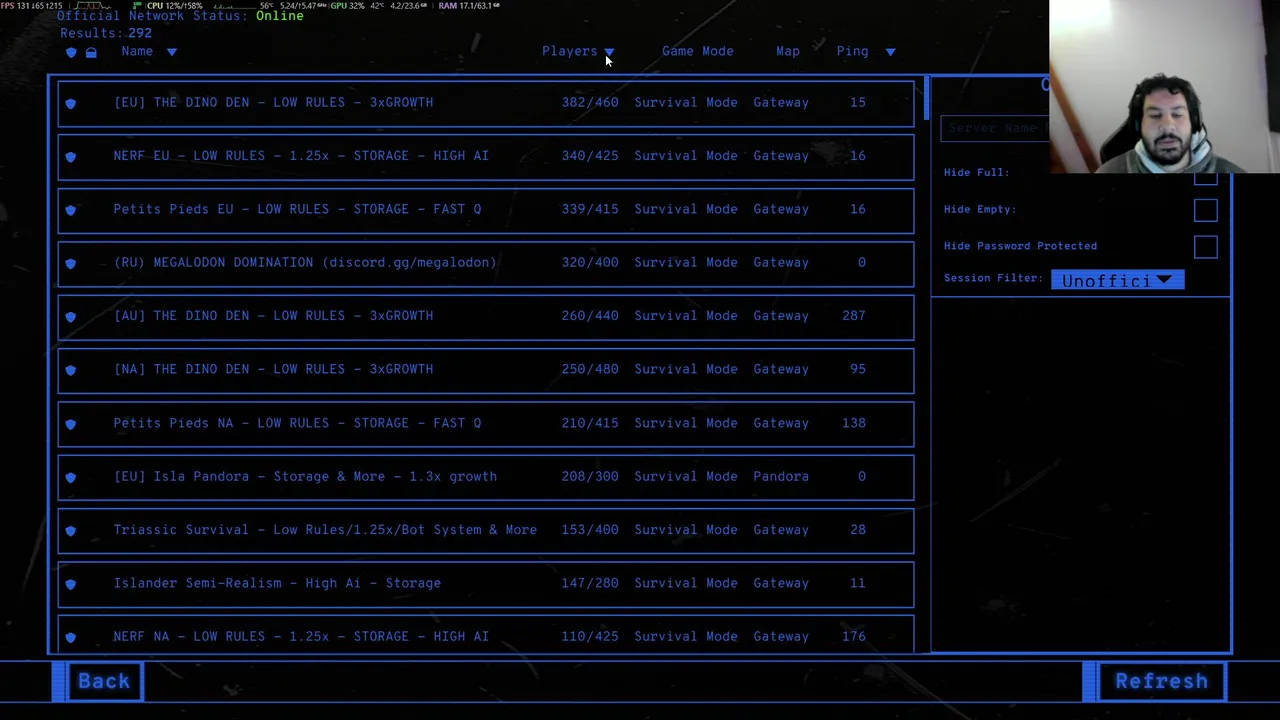Click the shield icon of Triassic Survival row
Screen dimensions: 1280x720
coord(70,530)
